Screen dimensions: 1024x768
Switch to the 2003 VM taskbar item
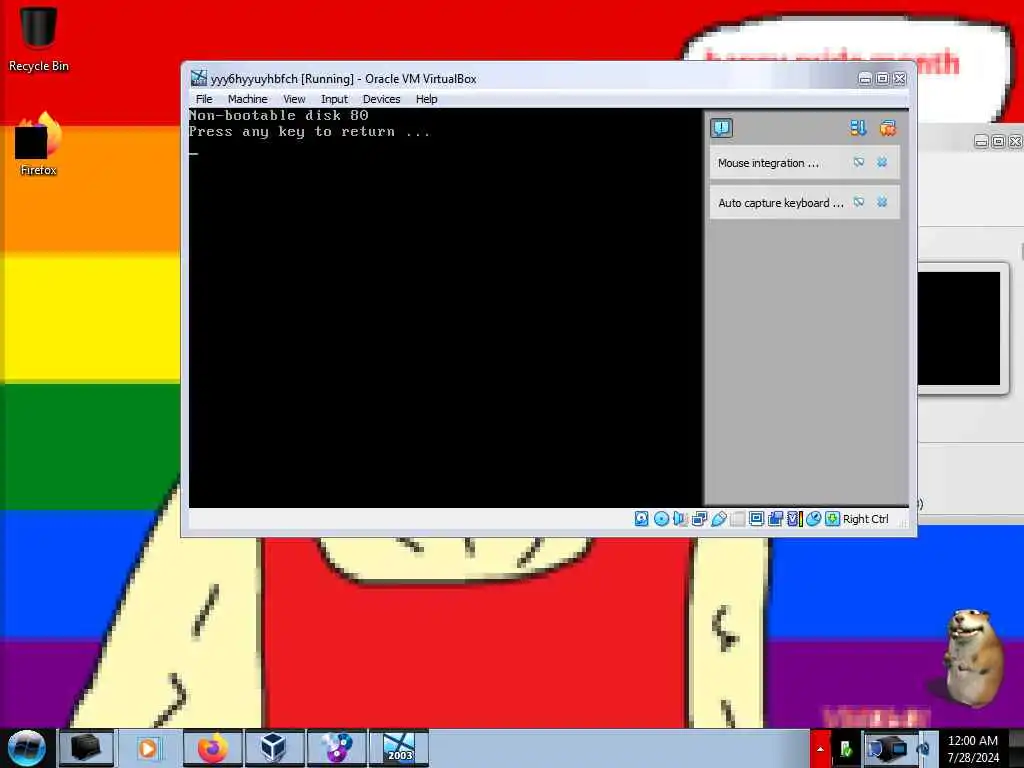click(399, 748)
